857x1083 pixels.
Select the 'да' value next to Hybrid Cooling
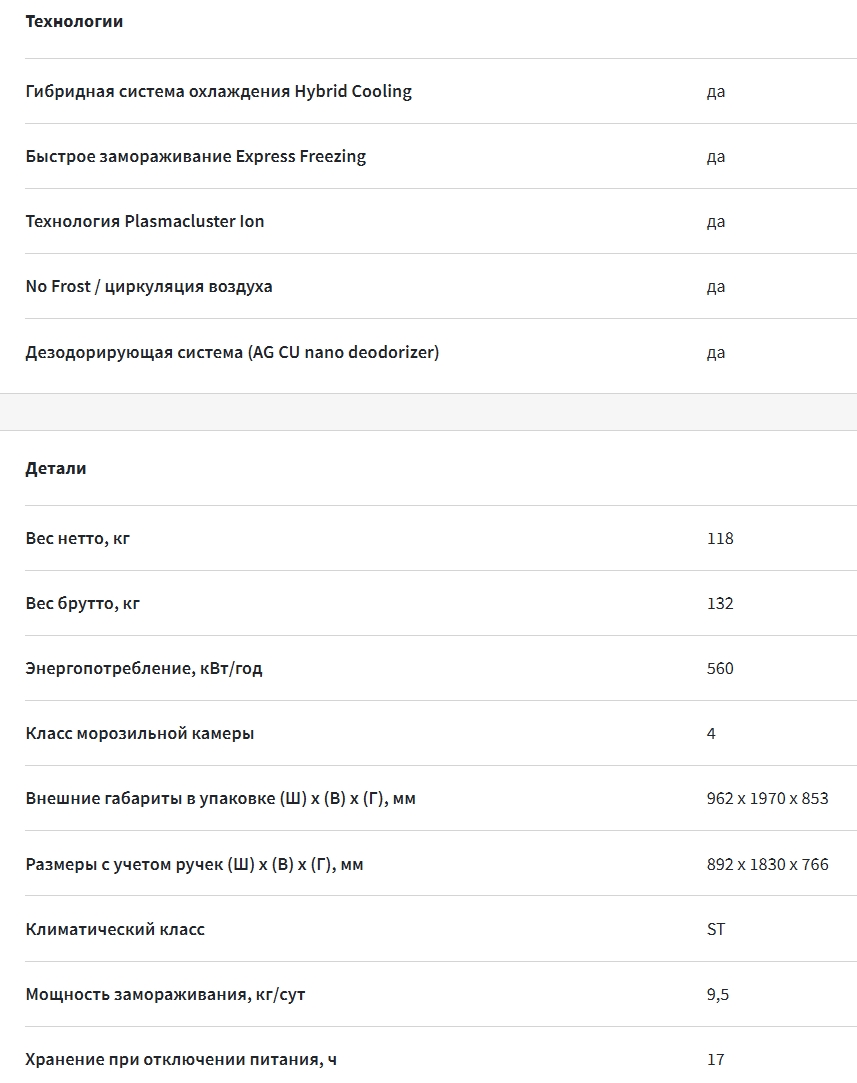pos(715,92)
